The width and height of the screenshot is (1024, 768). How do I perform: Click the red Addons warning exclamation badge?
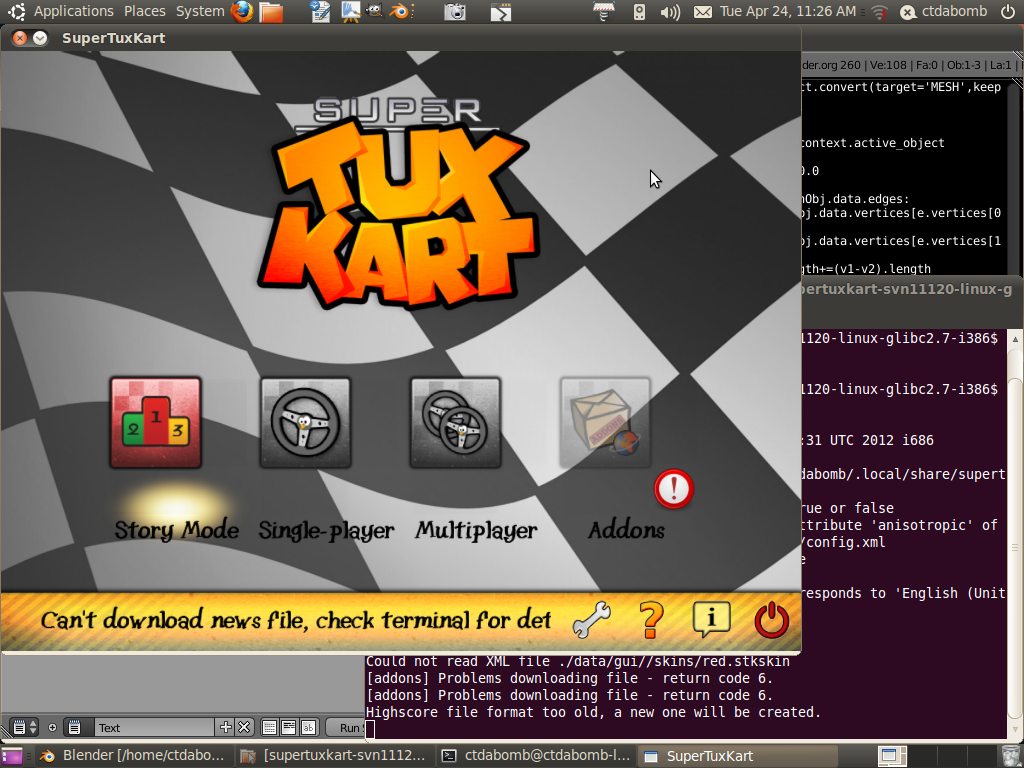pyautogui.click(x=673, y=489)
